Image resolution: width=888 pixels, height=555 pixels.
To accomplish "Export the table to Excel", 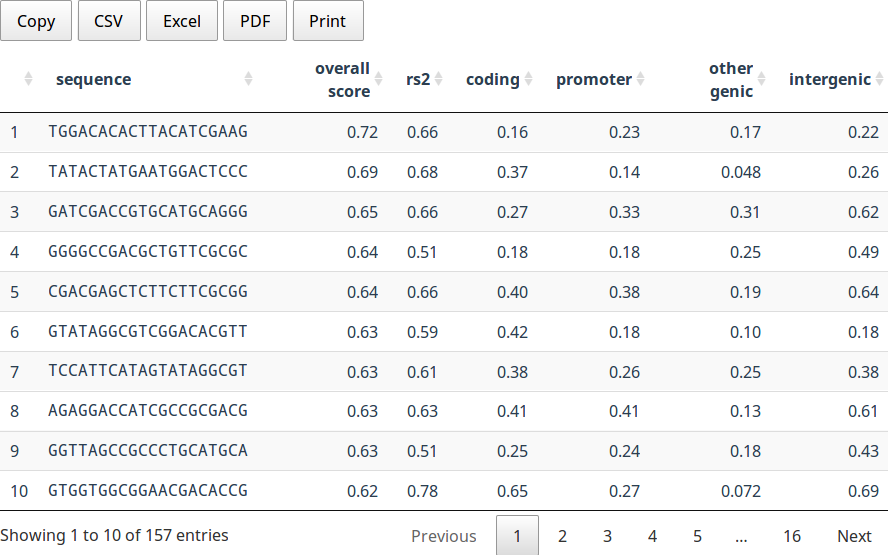I will pyautogui.click(x=182, y=21).
